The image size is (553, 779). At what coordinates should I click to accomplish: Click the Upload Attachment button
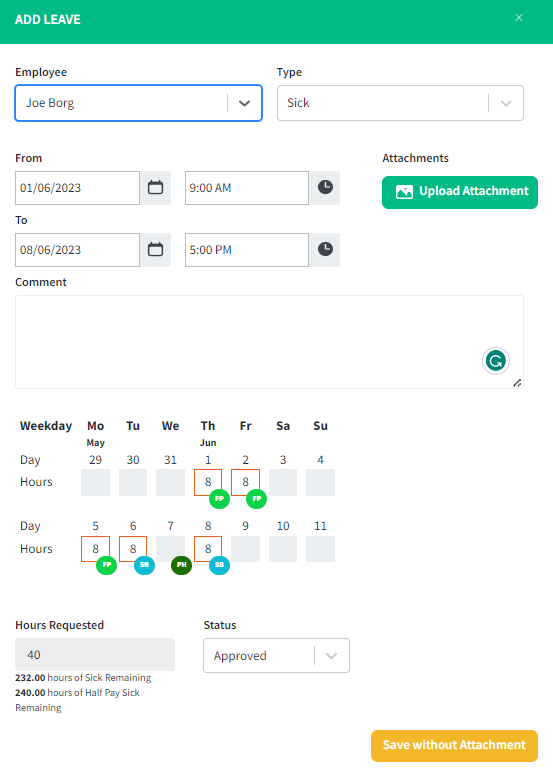click(460, 192)
